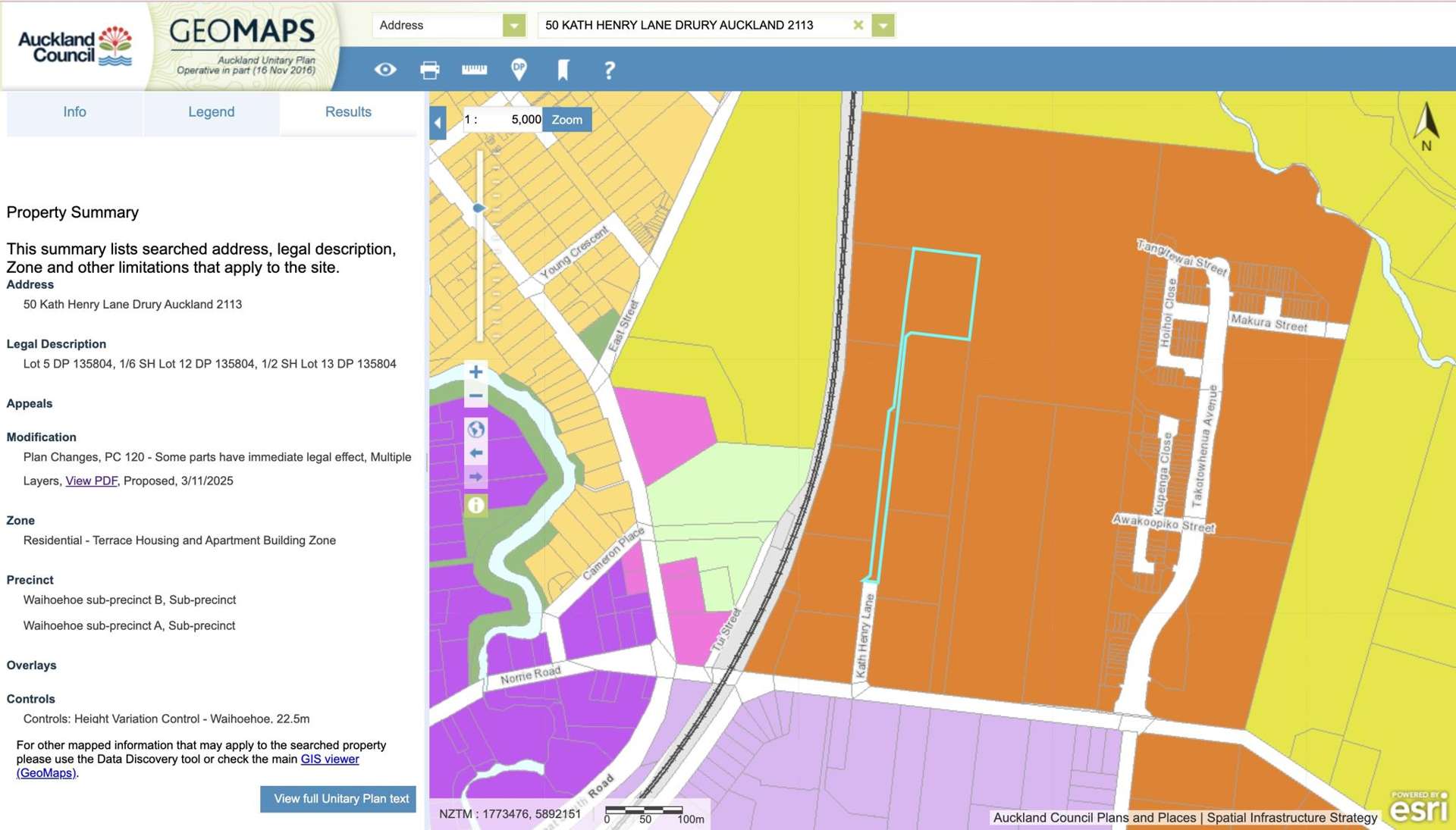Select the ruler measure tool

[x=474, y=70]
